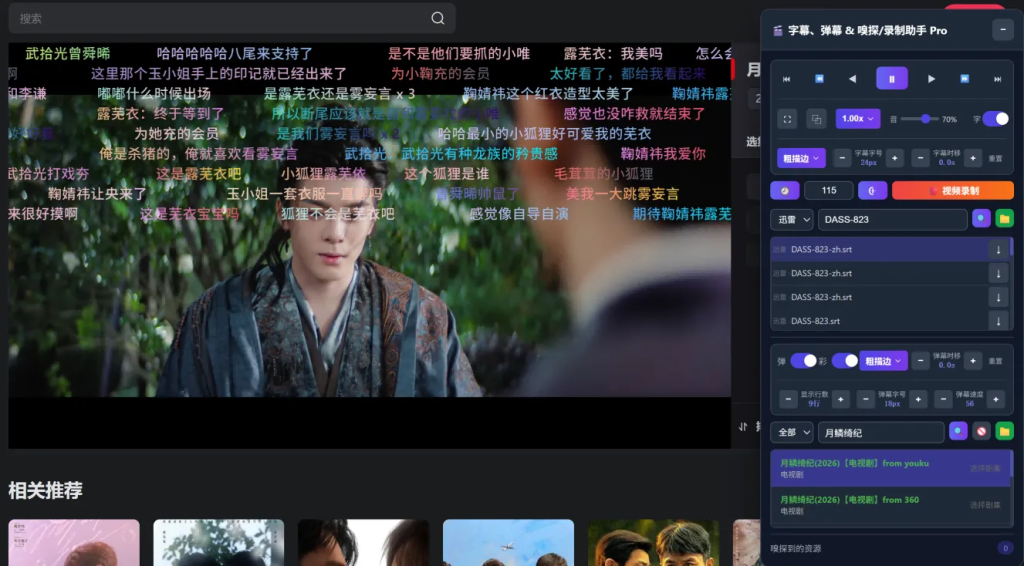Click the blue fast-forward button

pos(965,79)
